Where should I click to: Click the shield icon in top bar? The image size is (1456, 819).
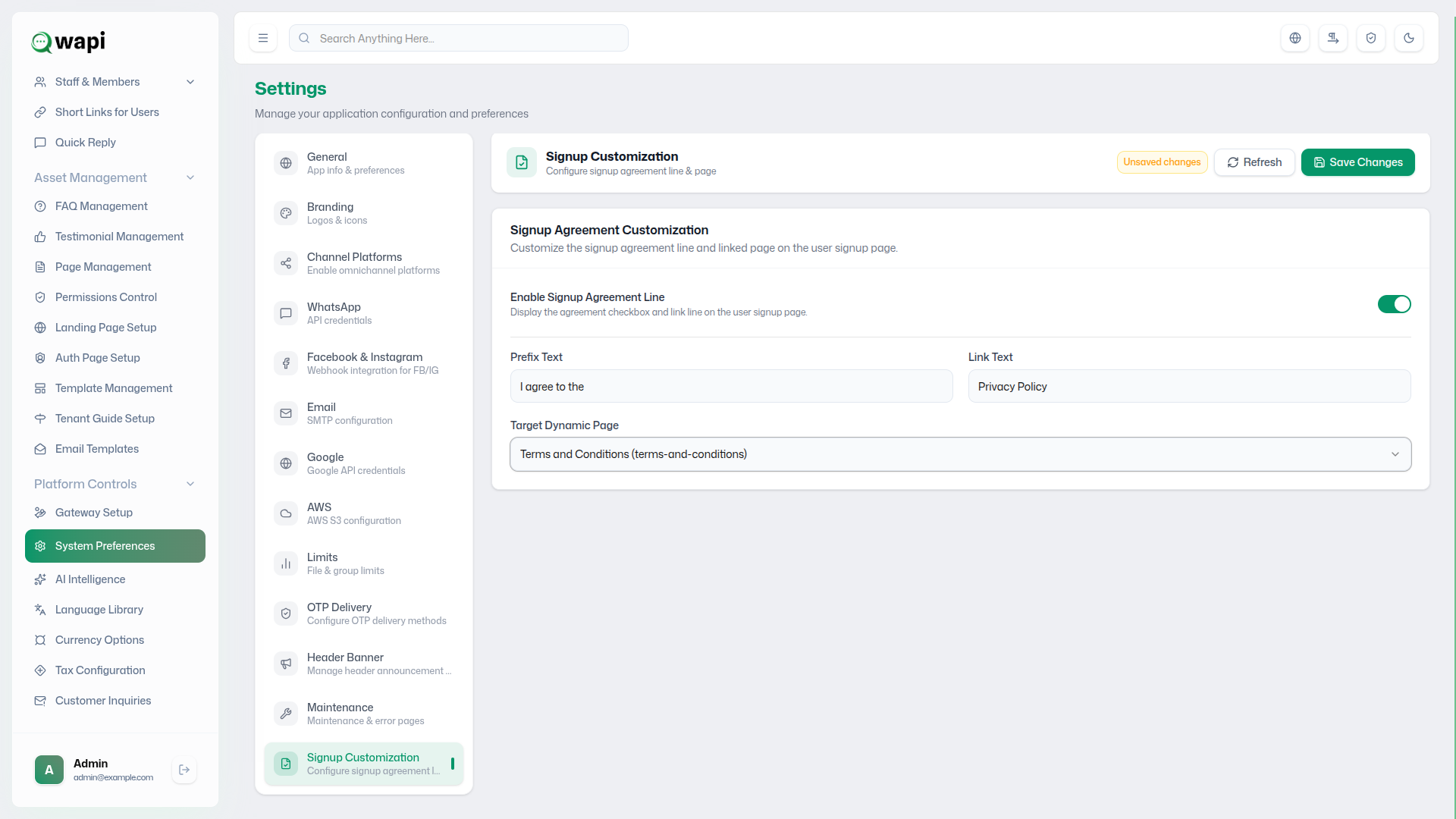coord(1371,38)
